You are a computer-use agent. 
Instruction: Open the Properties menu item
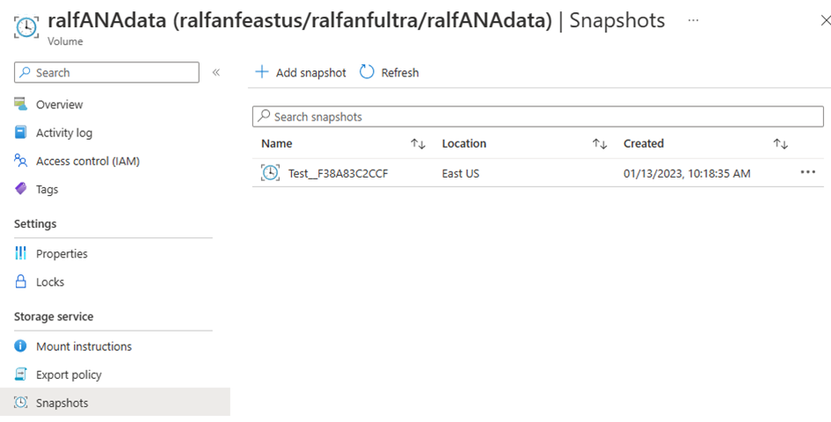tap(62, 254)
